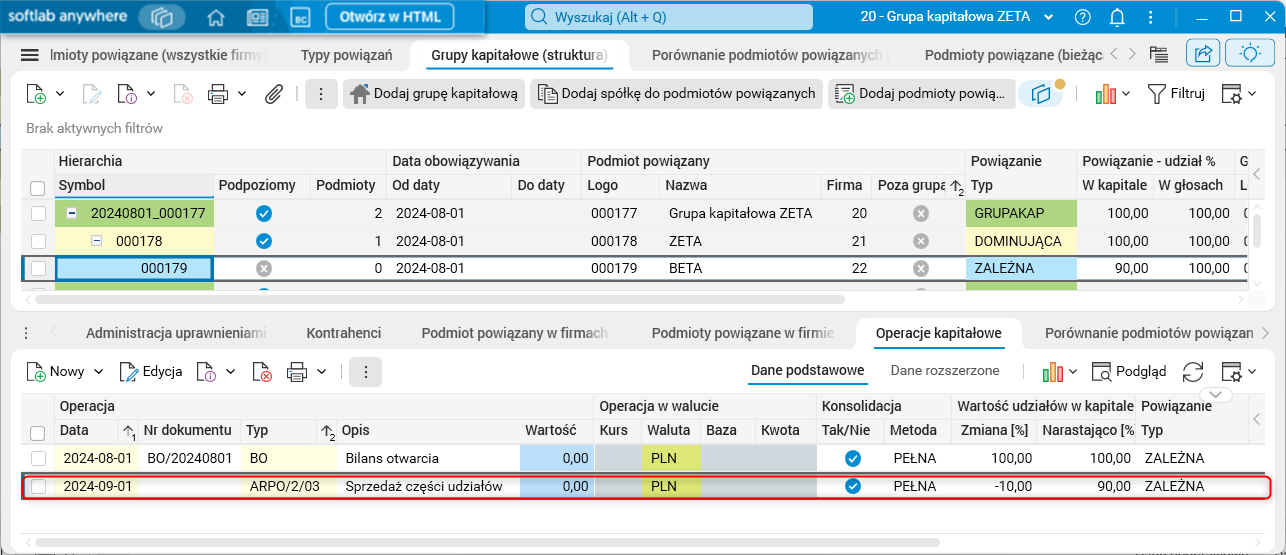
Task: Collapse the 20240801_000177 tree node
Action: click(73, 213)
